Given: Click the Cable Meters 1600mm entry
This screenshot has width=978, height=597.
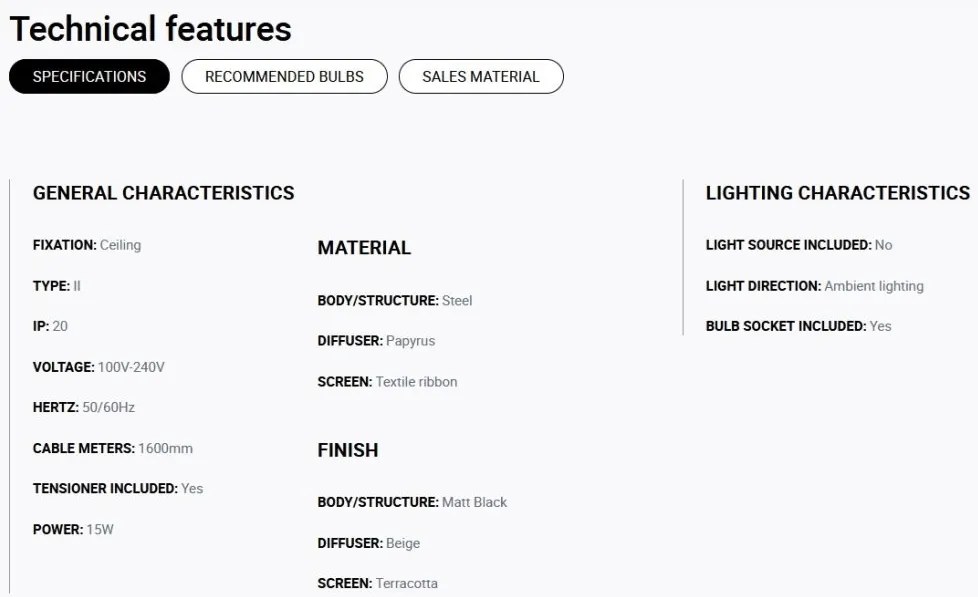Looking at the screenshot, I should (x=113, y=448).
